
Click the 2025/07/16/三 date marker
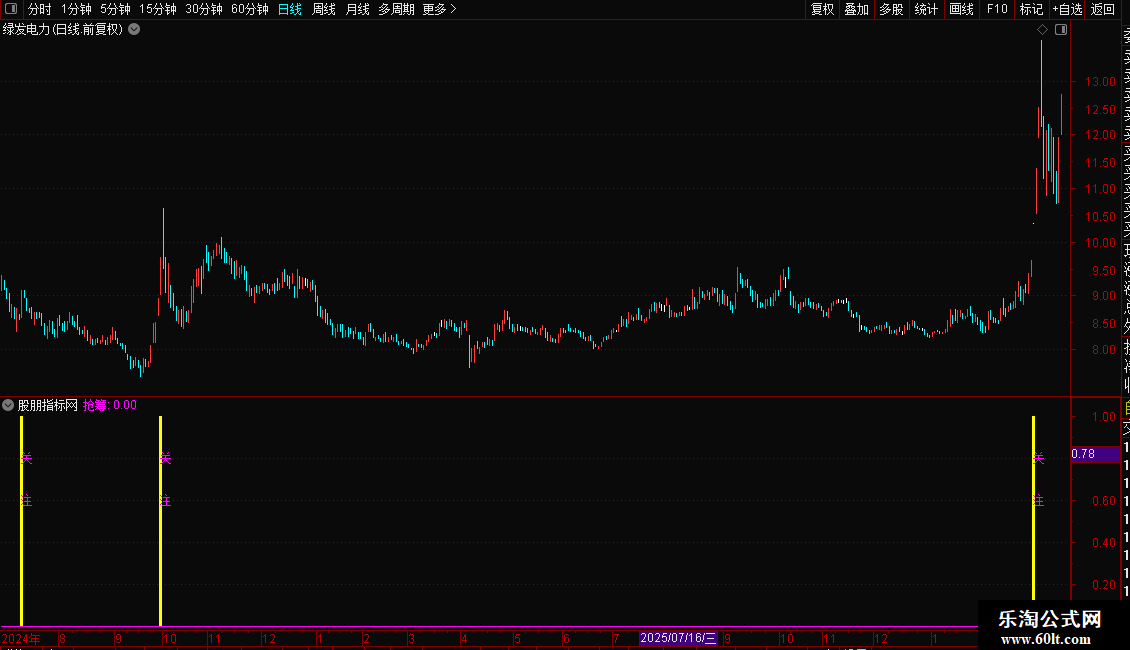678,638
